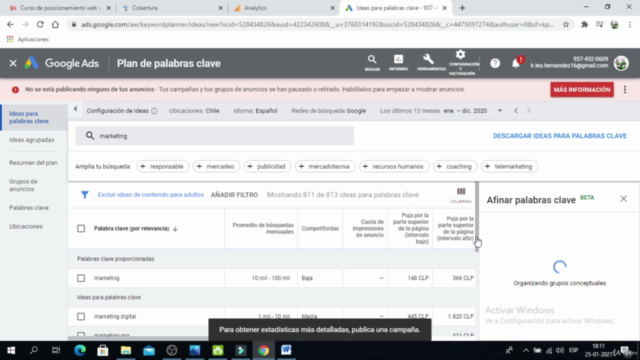Go to the next date period
The width and height of the screenshot is (640, 360).
529,111
